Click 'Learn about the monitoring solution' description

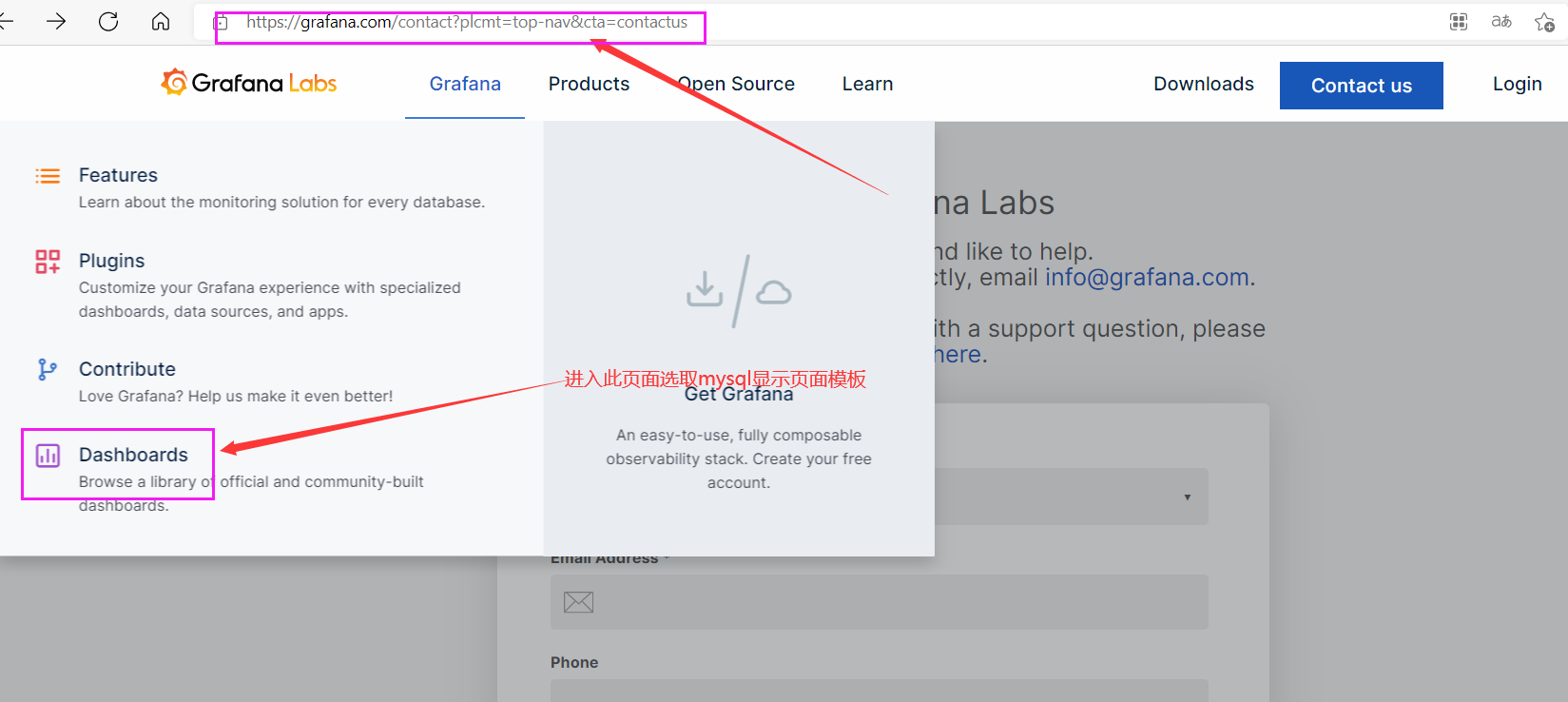click(x=281, y=203)
